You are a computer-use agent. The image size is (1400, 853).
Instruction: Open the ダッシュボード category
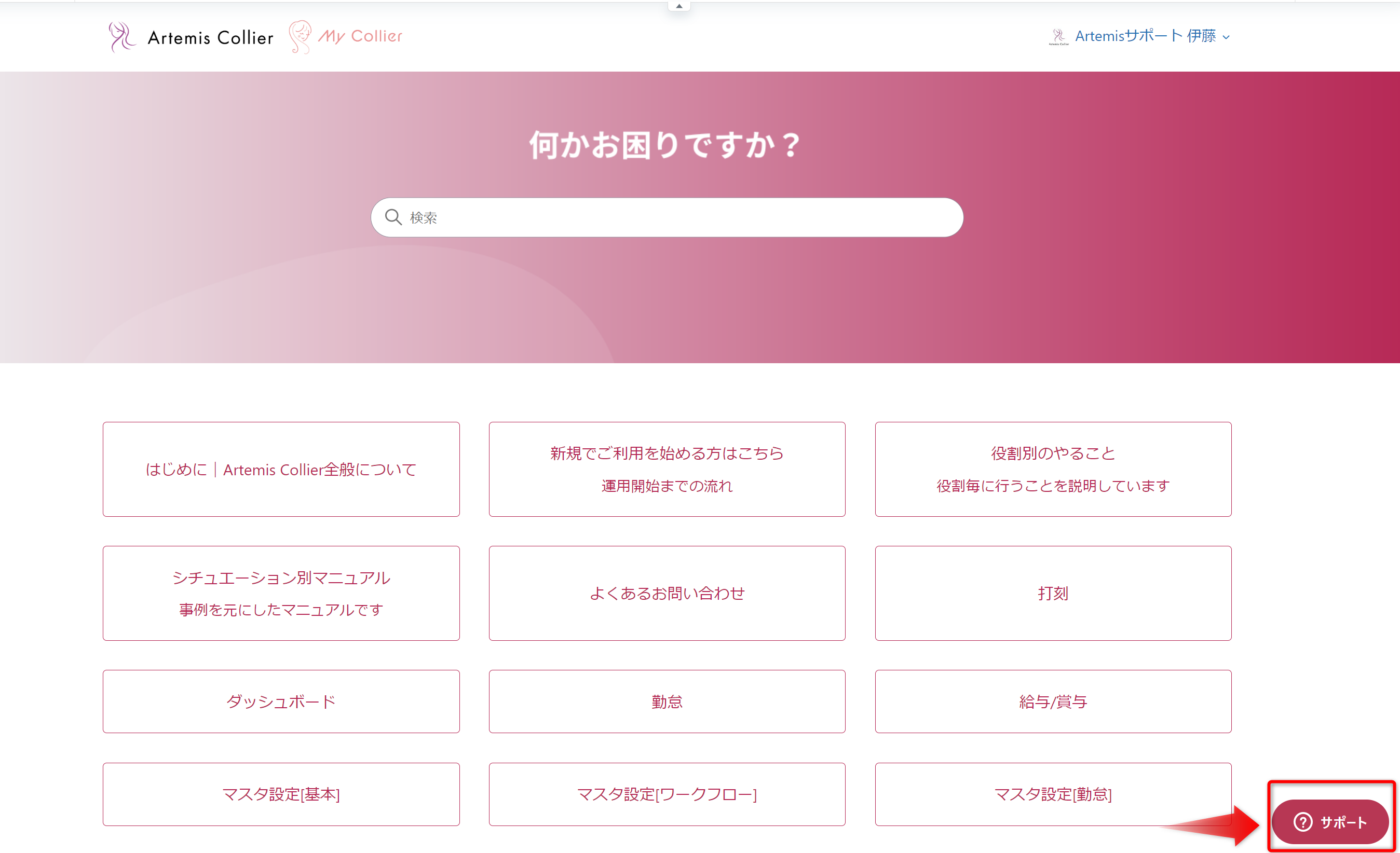(x=281, y=701)
